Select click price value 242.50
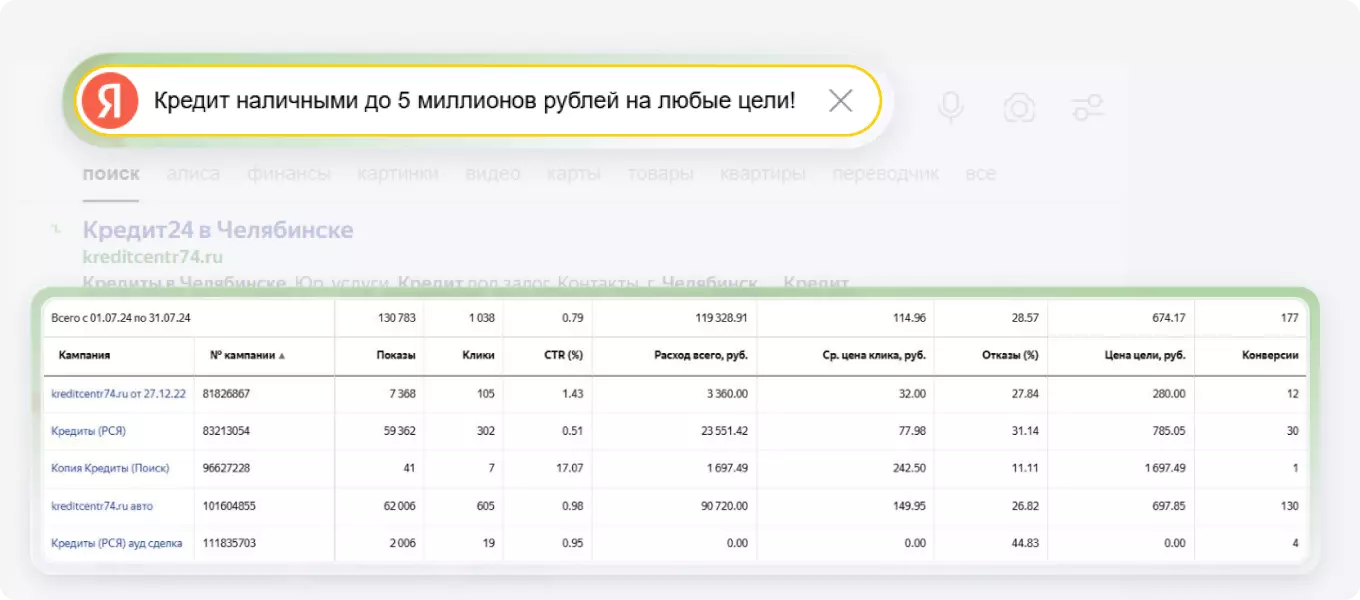 coord(908,468)
